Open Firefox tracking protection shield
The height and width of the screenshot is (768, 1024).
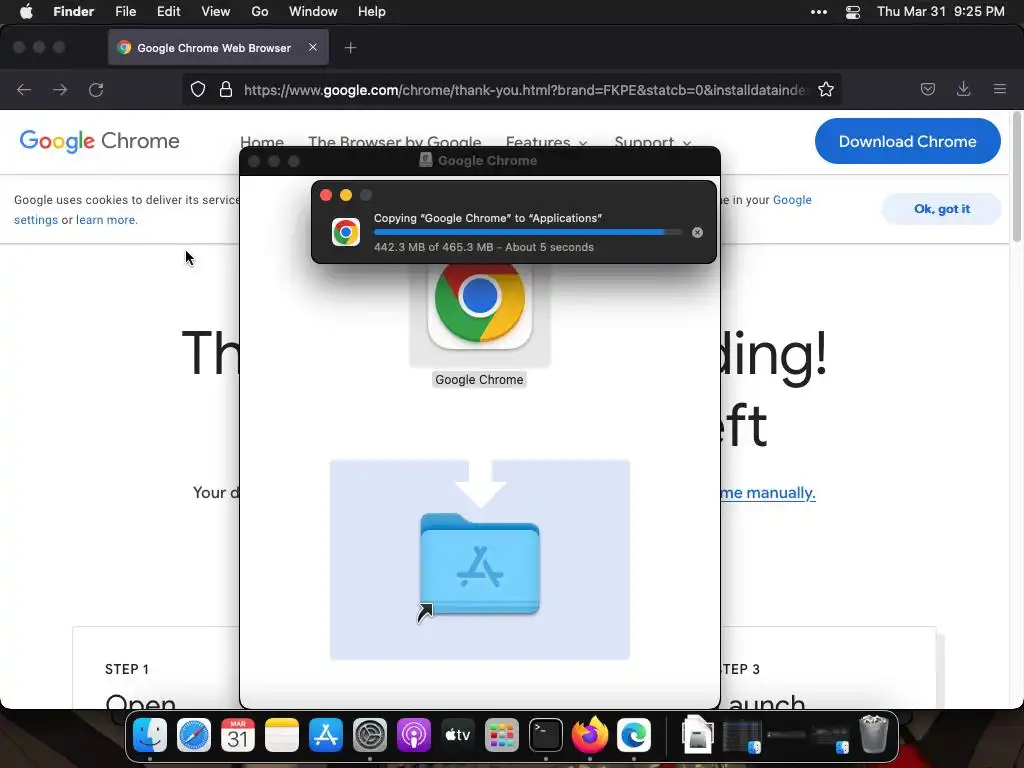198,89
